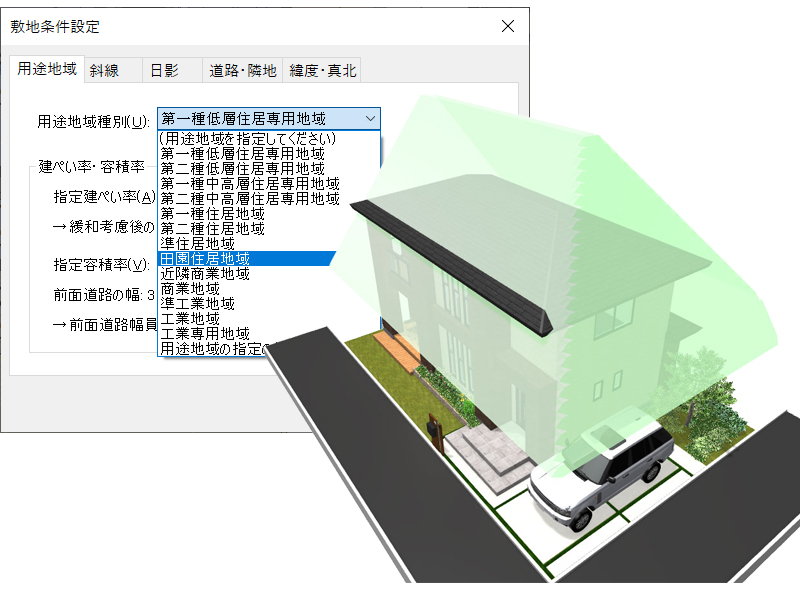The image size is (800, 600).
Task: Collapse the 用途地域種別 dropdown arrow
Action: coord(371,118)
